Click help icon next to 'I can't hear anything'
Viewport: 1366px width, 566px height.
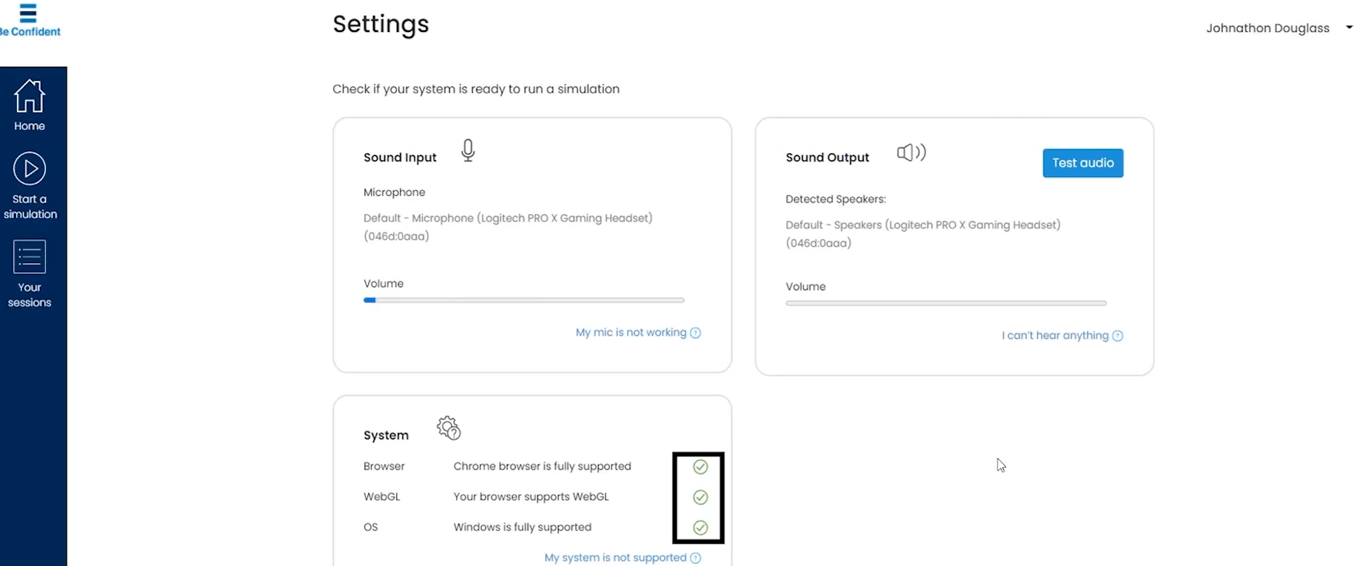[1118, 336]
